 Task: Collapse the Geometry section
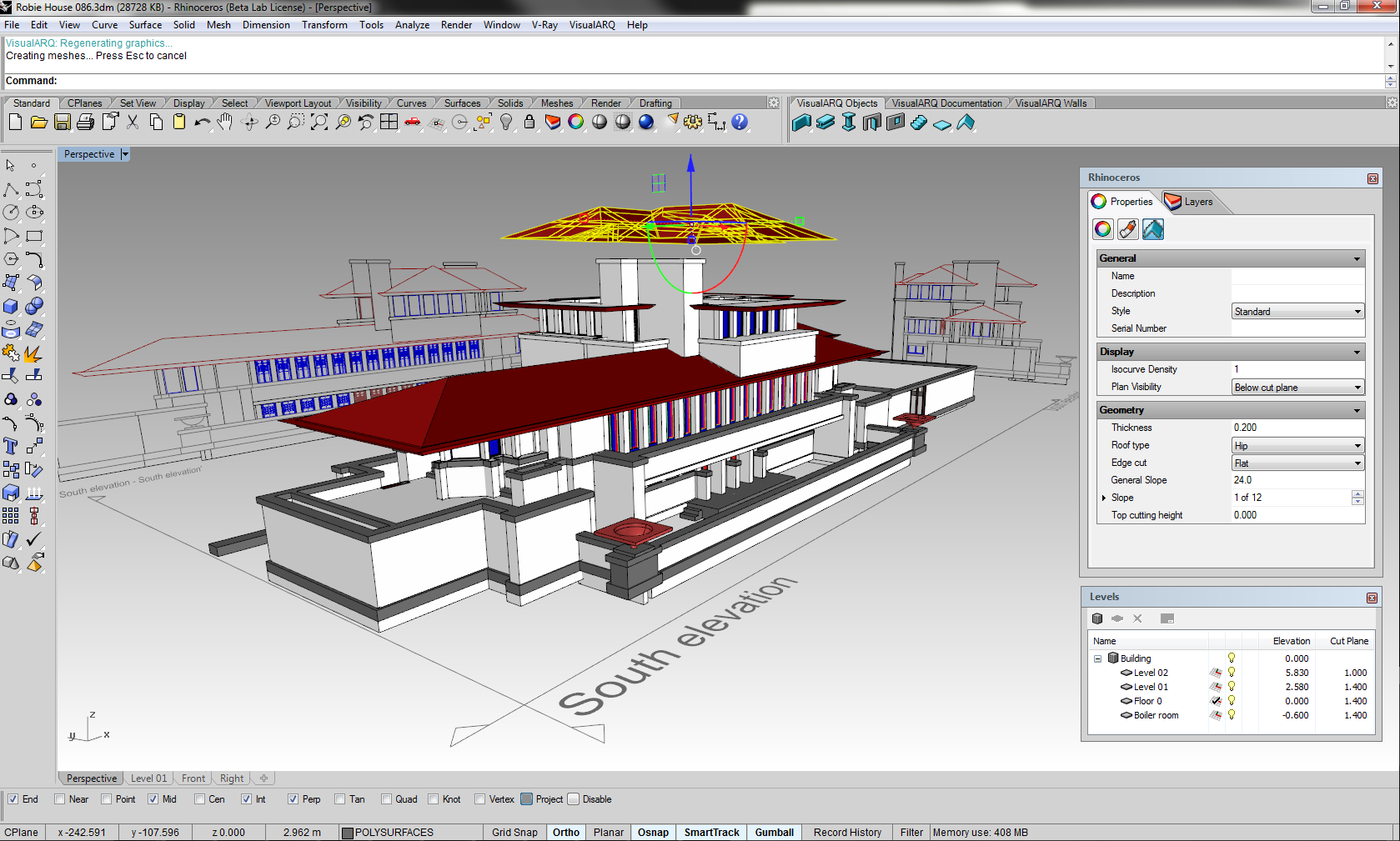(1357, 410)
